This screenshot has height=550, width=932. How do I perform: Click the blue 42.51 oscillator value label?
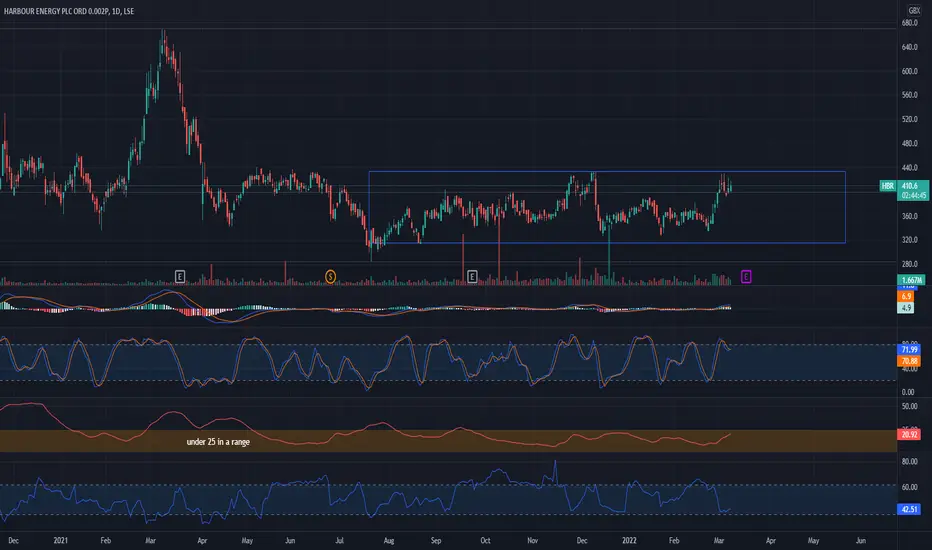pos(909,510)
